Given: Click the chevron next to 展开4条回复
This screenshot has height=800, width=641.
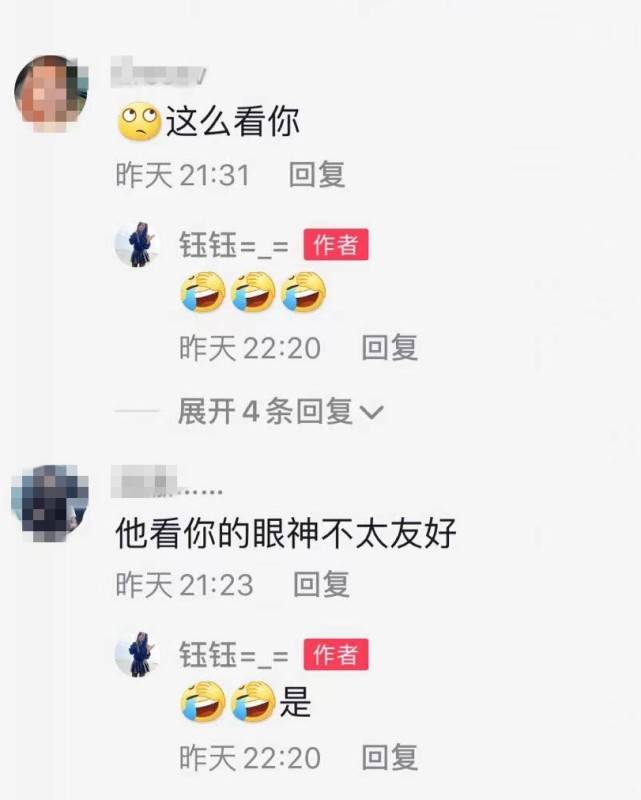Looking at the screenshot, I should tap(372, 412).
